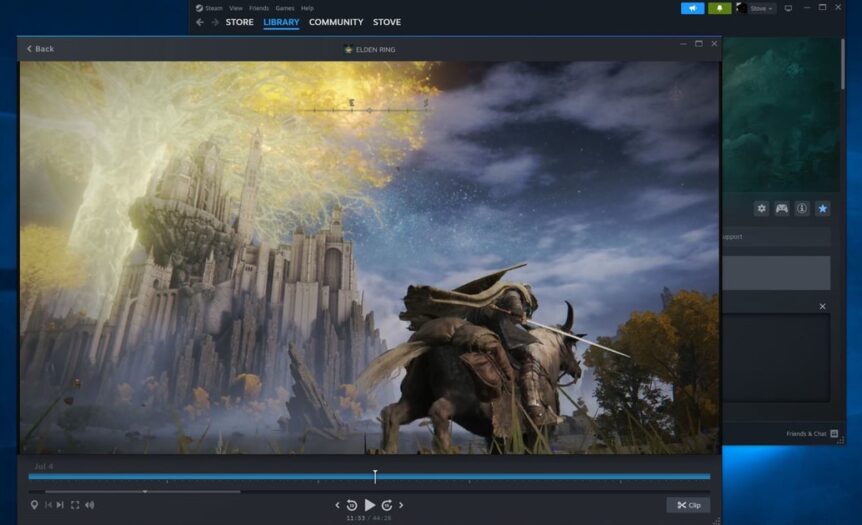Screen dimensions: 862x525
Task: Click the Elden Ring game icon in title
Action: 348,49
